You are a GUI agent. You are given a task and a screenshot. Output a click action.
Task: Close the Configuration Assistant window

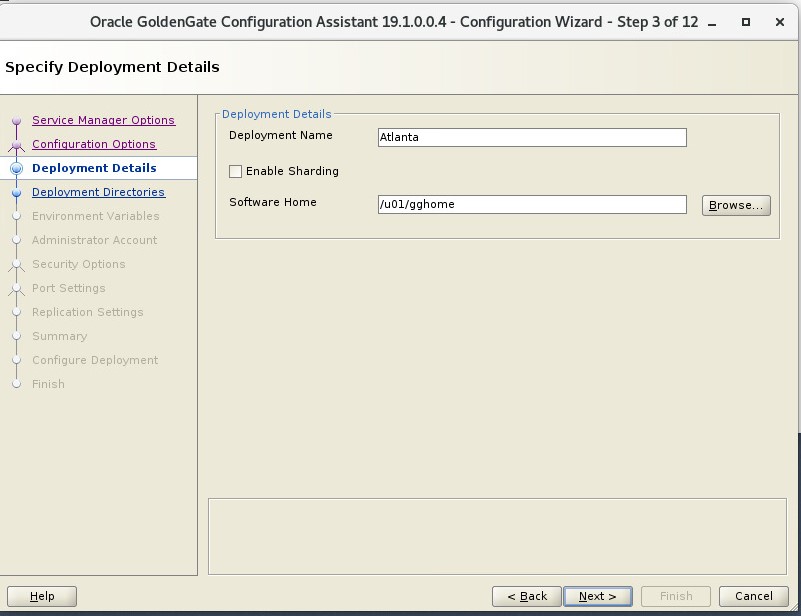(780, 22)
